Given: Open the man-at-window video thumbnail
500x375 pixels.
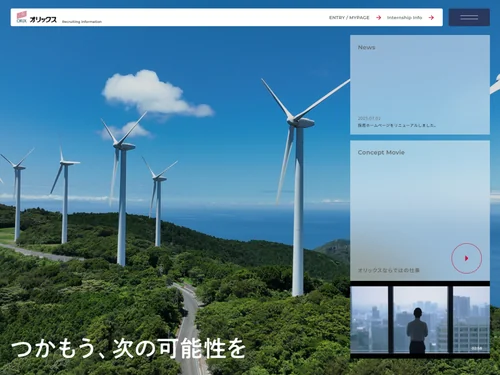Looking at the screenshot, I should click(x=420, y=320).
